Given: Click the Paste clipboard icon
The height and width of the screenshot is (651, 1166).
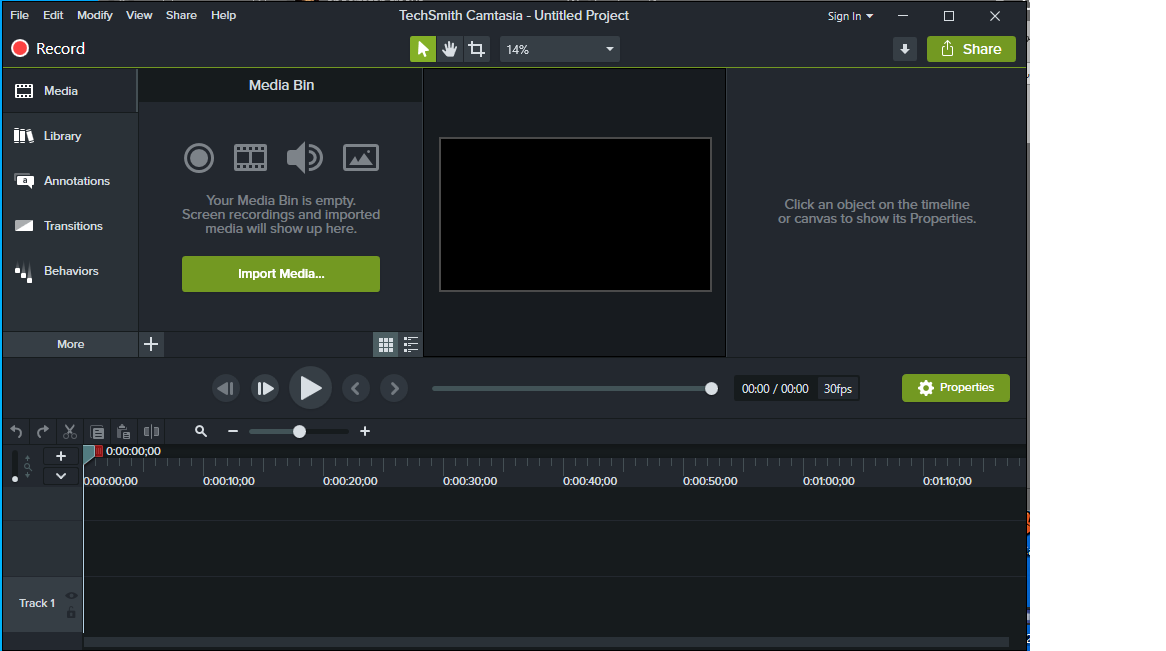Looking at the screenshot, I should (x=123, y=432).
